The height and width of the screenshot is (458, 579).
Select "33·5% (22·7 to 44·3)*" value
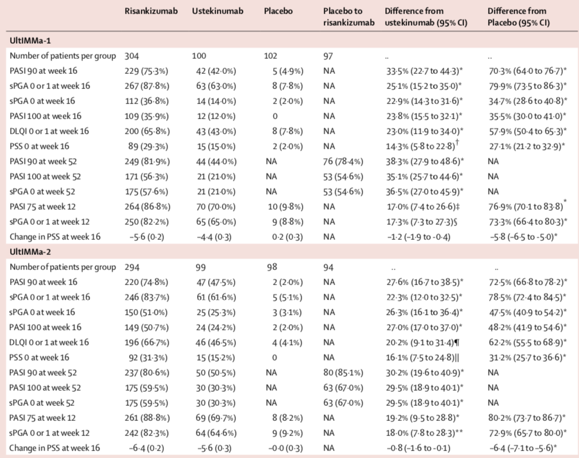(424, 71)
